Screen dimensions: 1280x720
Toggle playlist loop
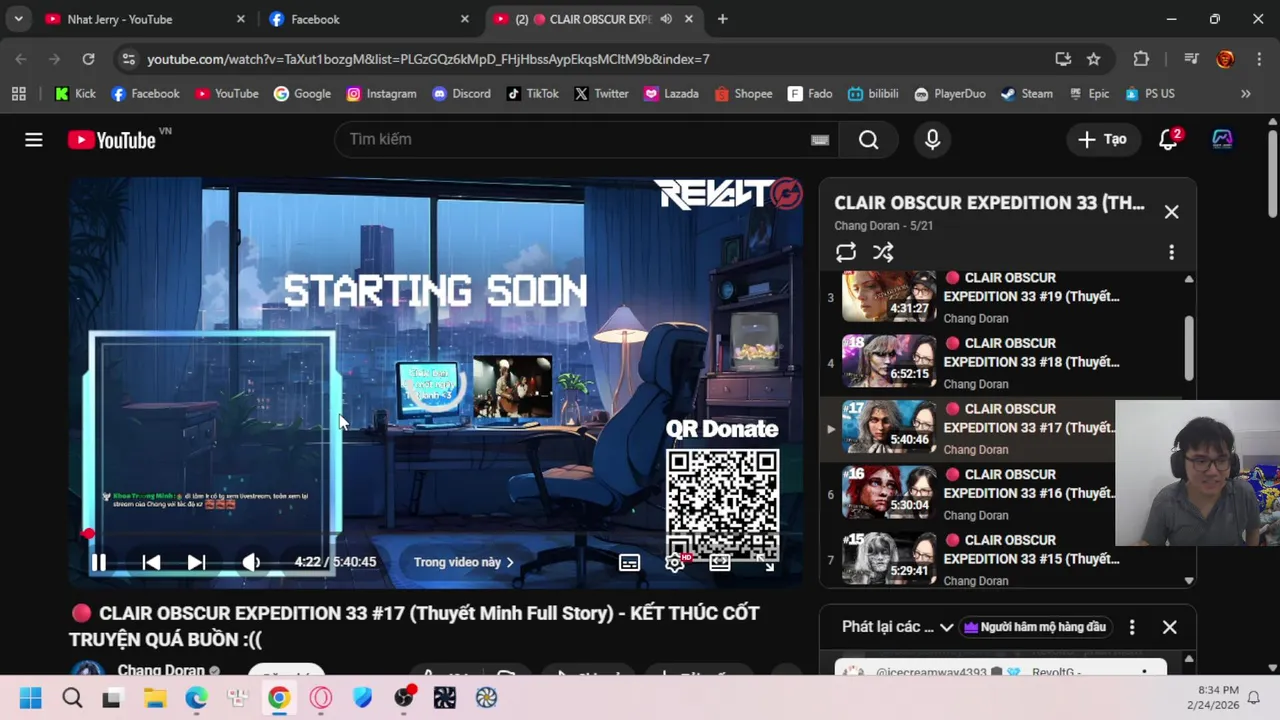point(846,252)
